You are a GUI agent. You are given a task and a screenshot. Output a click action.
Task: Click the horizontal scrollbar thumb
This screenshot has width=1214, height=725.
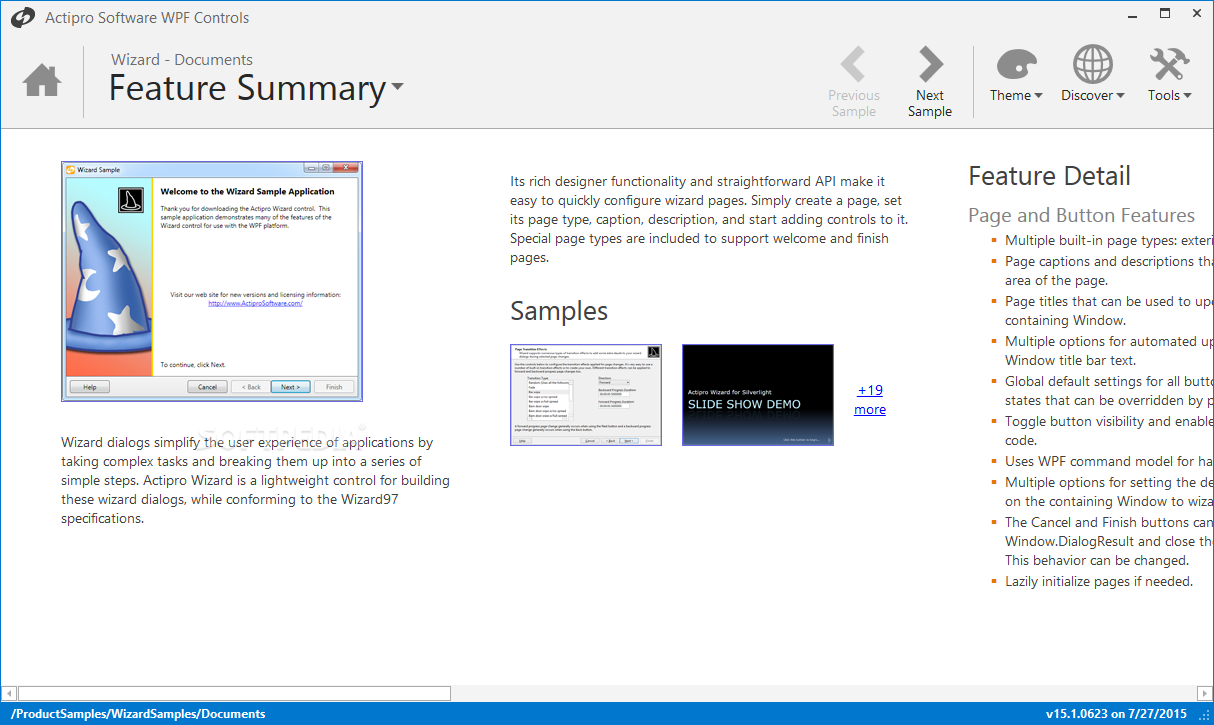click(x=234, y=693)
